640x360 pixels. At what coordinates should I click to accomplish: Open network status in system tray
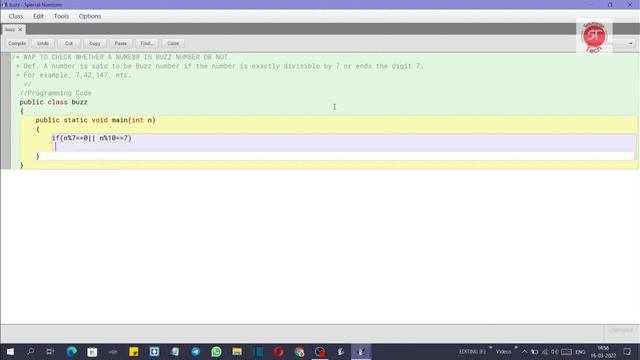[544, 351]
